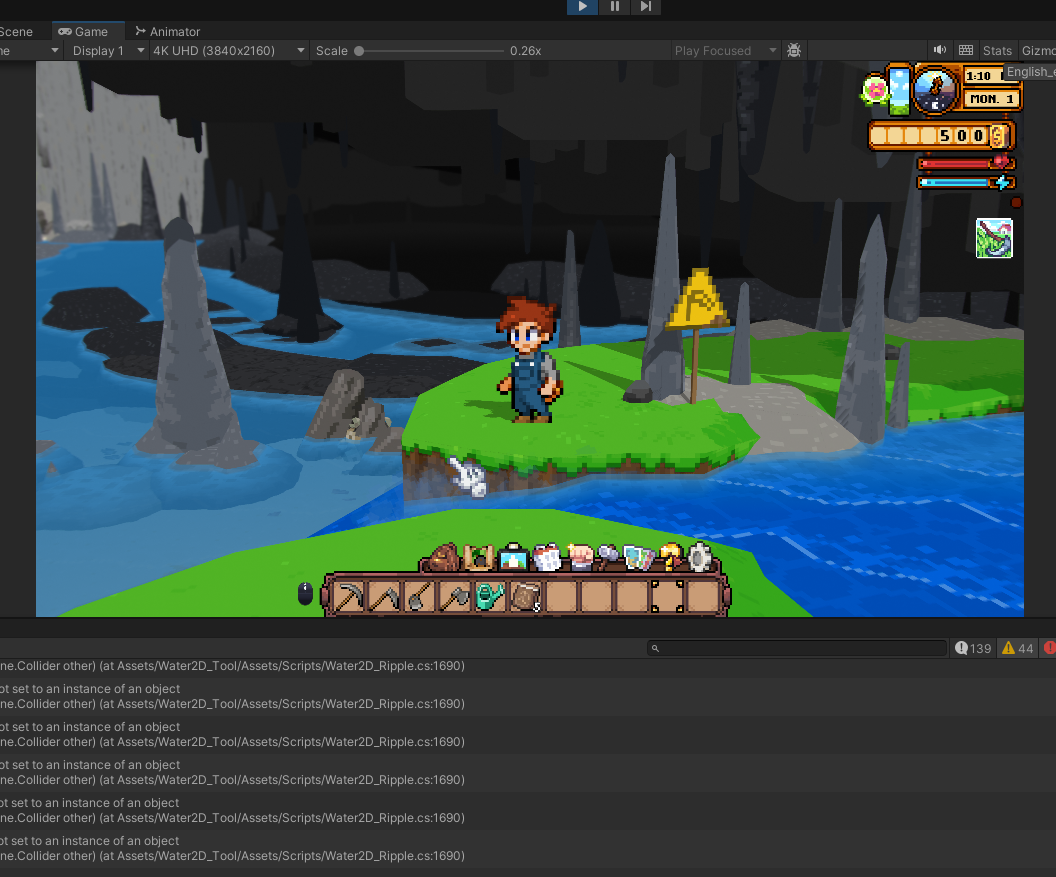
Task: Click the Stats button
Action: pyautogui.click(x=997, y=51)
